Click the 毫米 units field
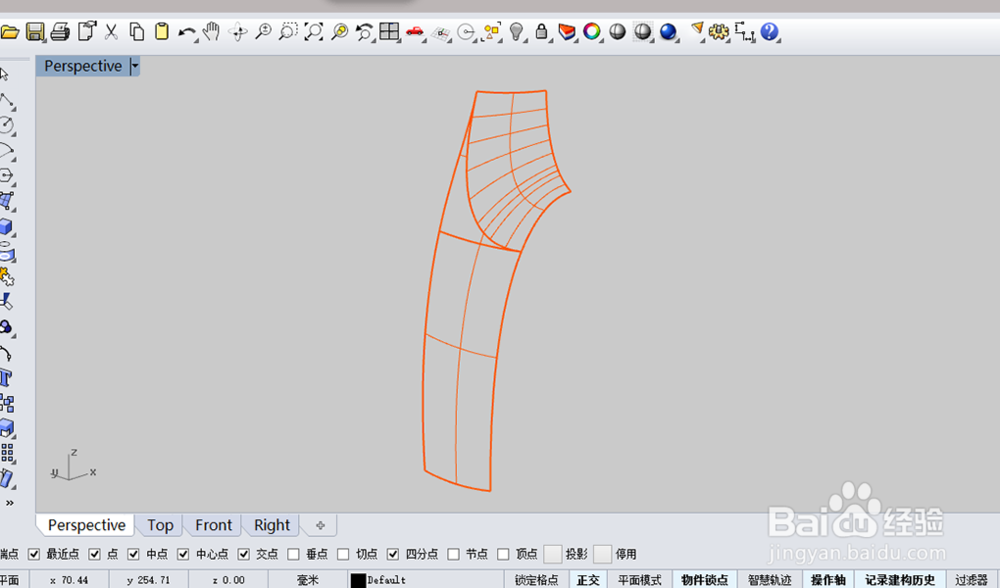The image size is (1000, 588). pyautogui.click(x=307, y=580)
